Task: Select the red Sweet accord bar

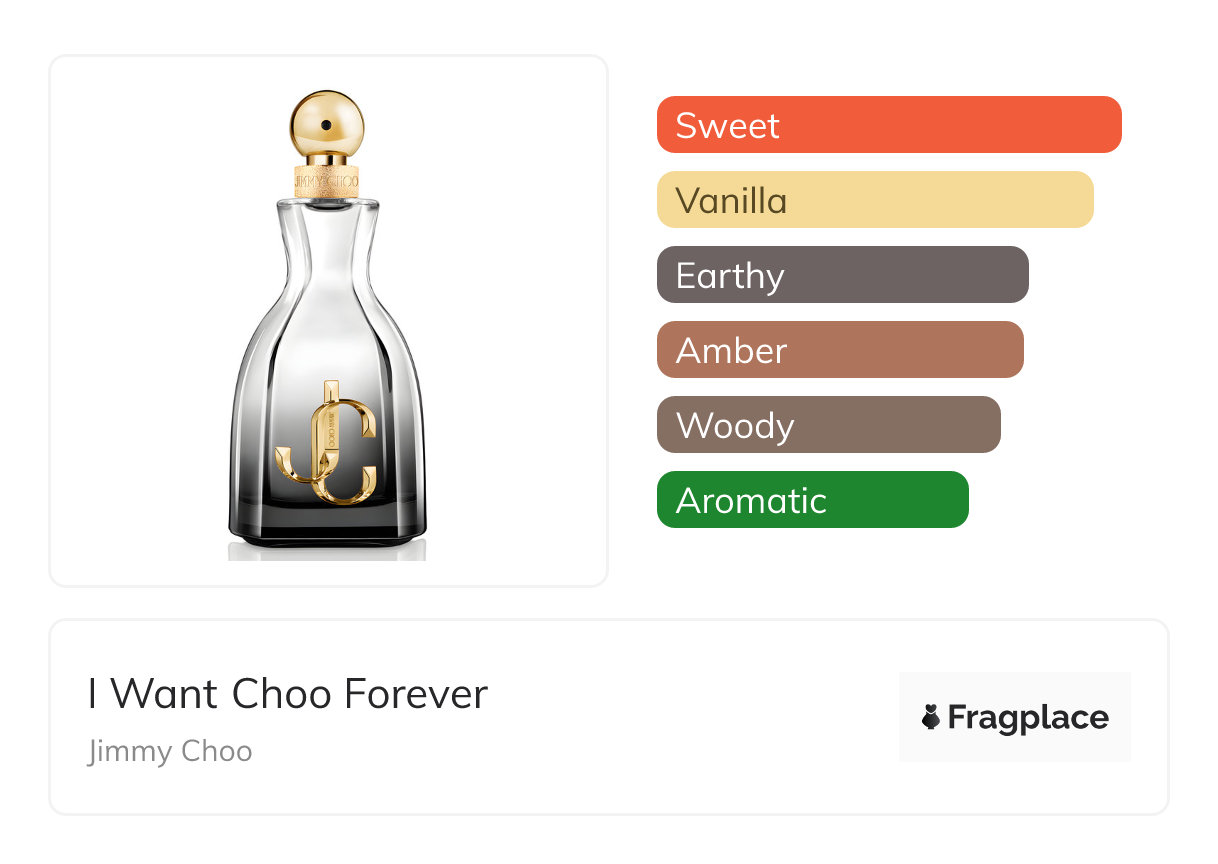Action: 888,125
